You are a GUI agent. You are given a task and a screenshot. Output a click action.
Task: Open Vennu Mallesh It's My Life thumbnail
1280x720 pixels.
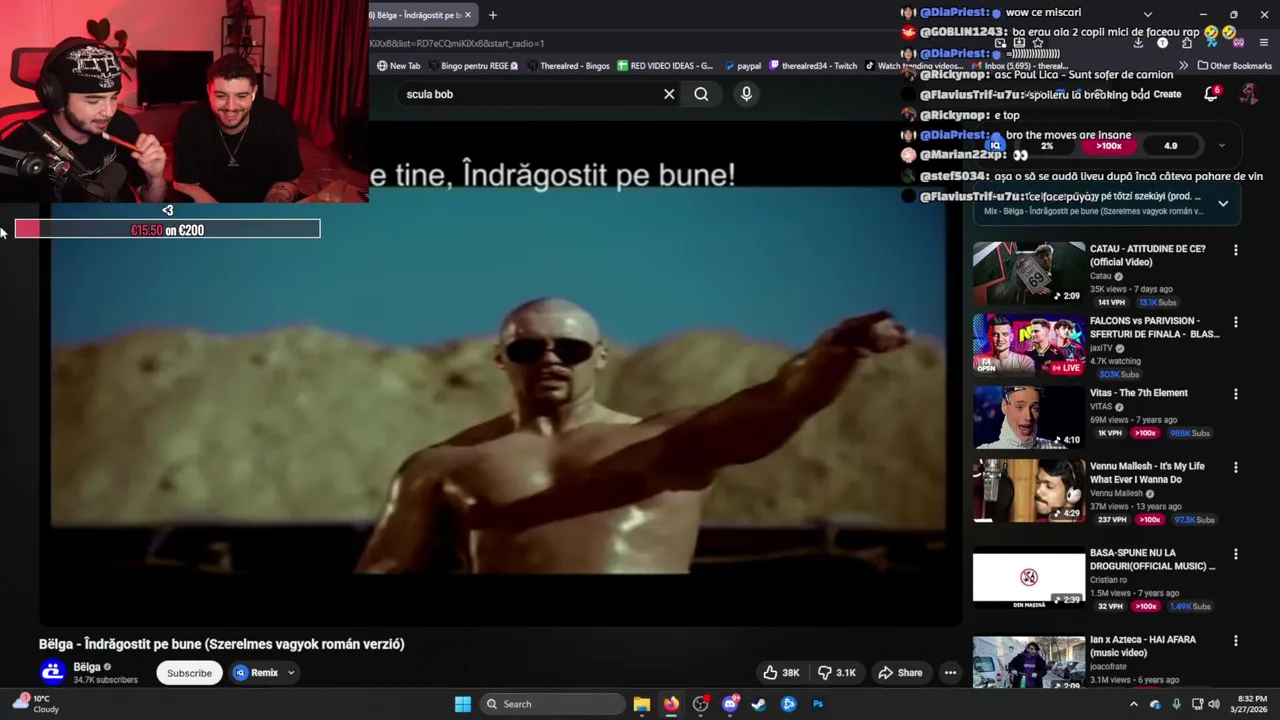click(1029, 490)
